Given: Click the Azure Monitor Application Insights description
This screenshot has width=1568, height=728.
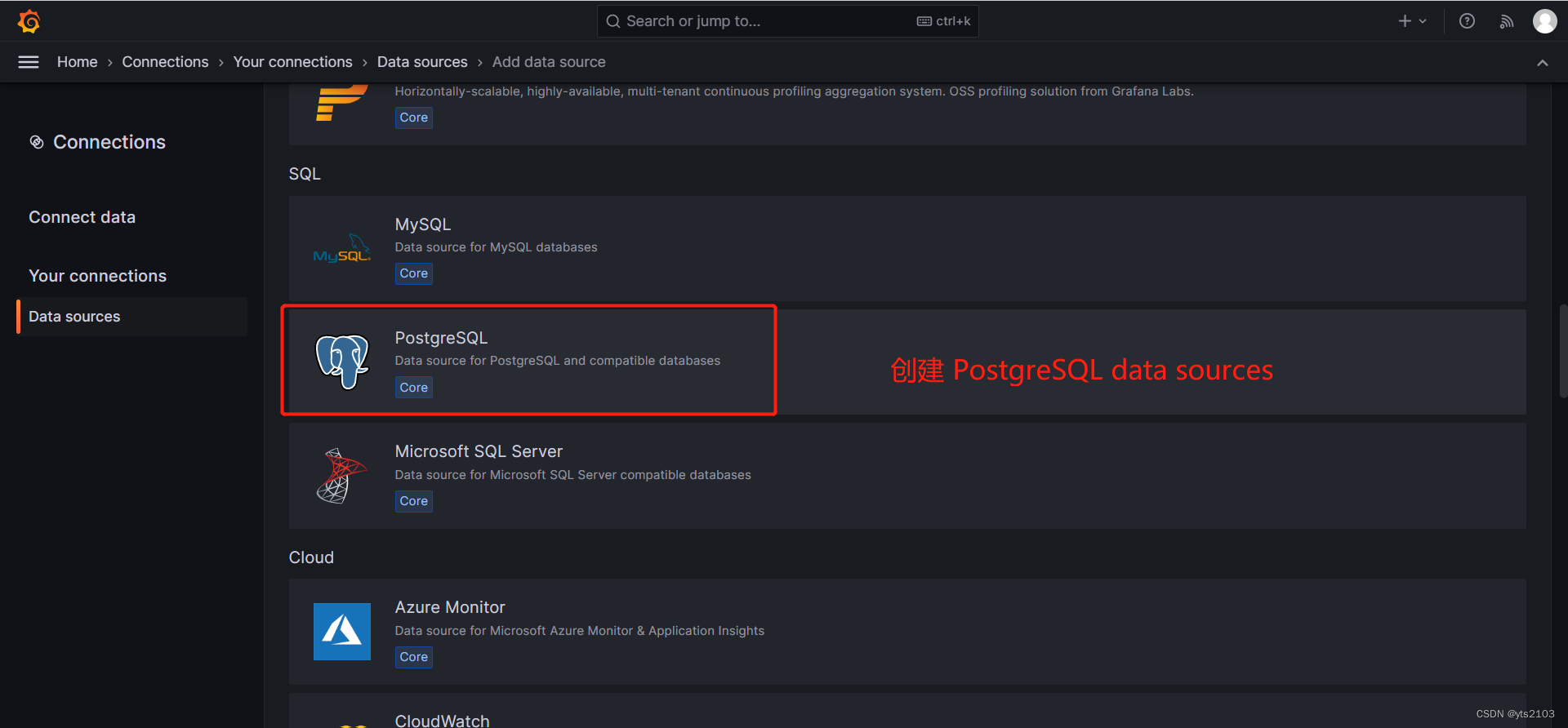Looking at the screenshot, I should click(579, 631).
